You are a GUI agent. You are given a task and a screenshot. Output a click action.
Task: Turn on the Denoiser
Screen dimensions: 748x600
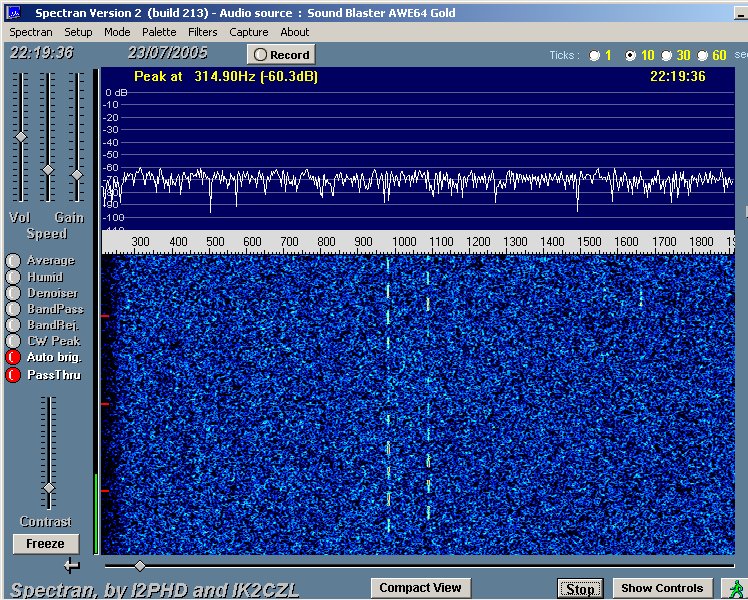13,293
